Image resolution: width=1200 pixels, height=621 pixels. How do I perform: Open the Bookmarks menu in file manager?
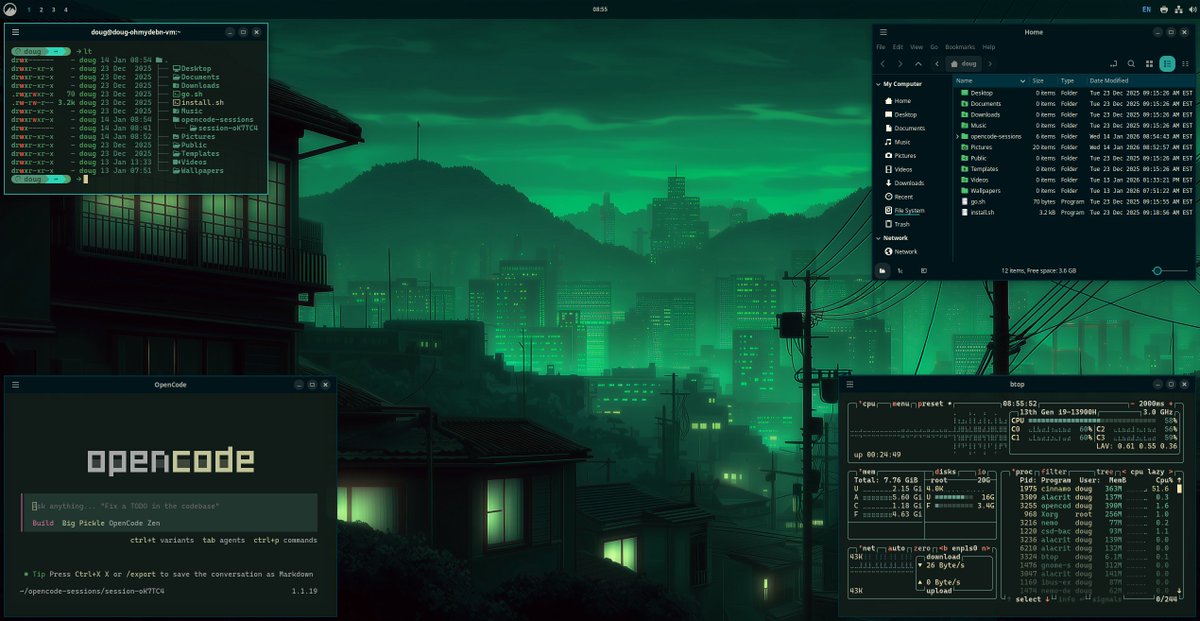coord(960,47)
